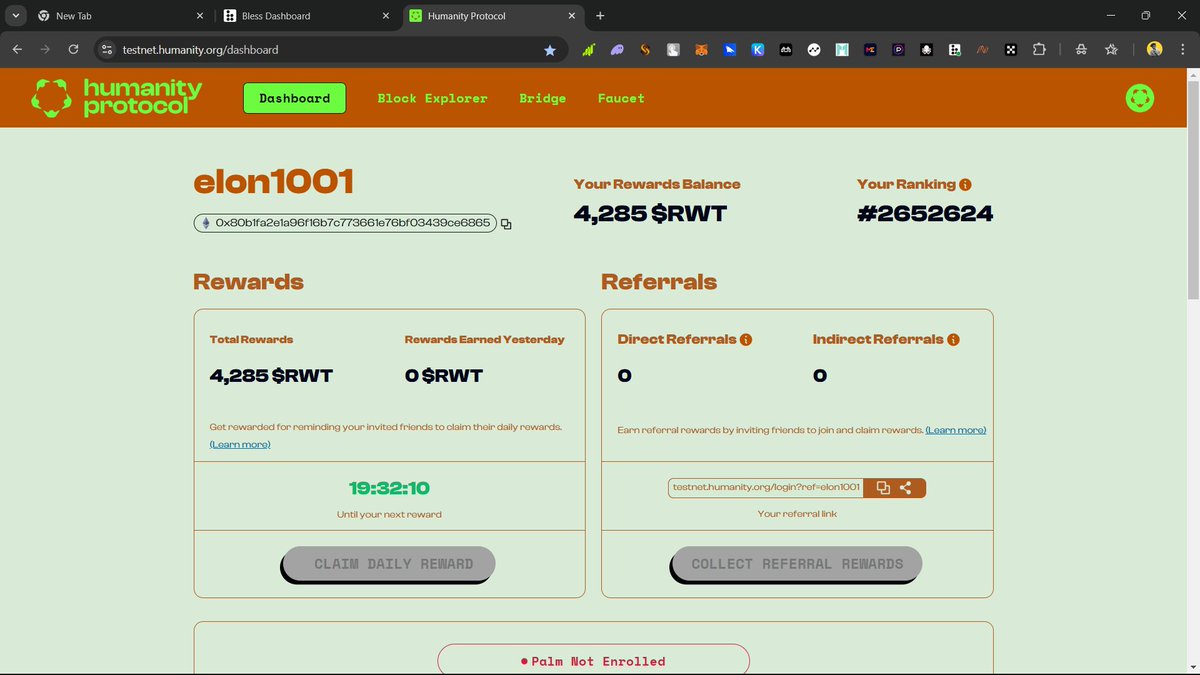The height and width of the screenshot is (675, 1200).
Task: Reload the page
Action: click(x=73, y=49)
